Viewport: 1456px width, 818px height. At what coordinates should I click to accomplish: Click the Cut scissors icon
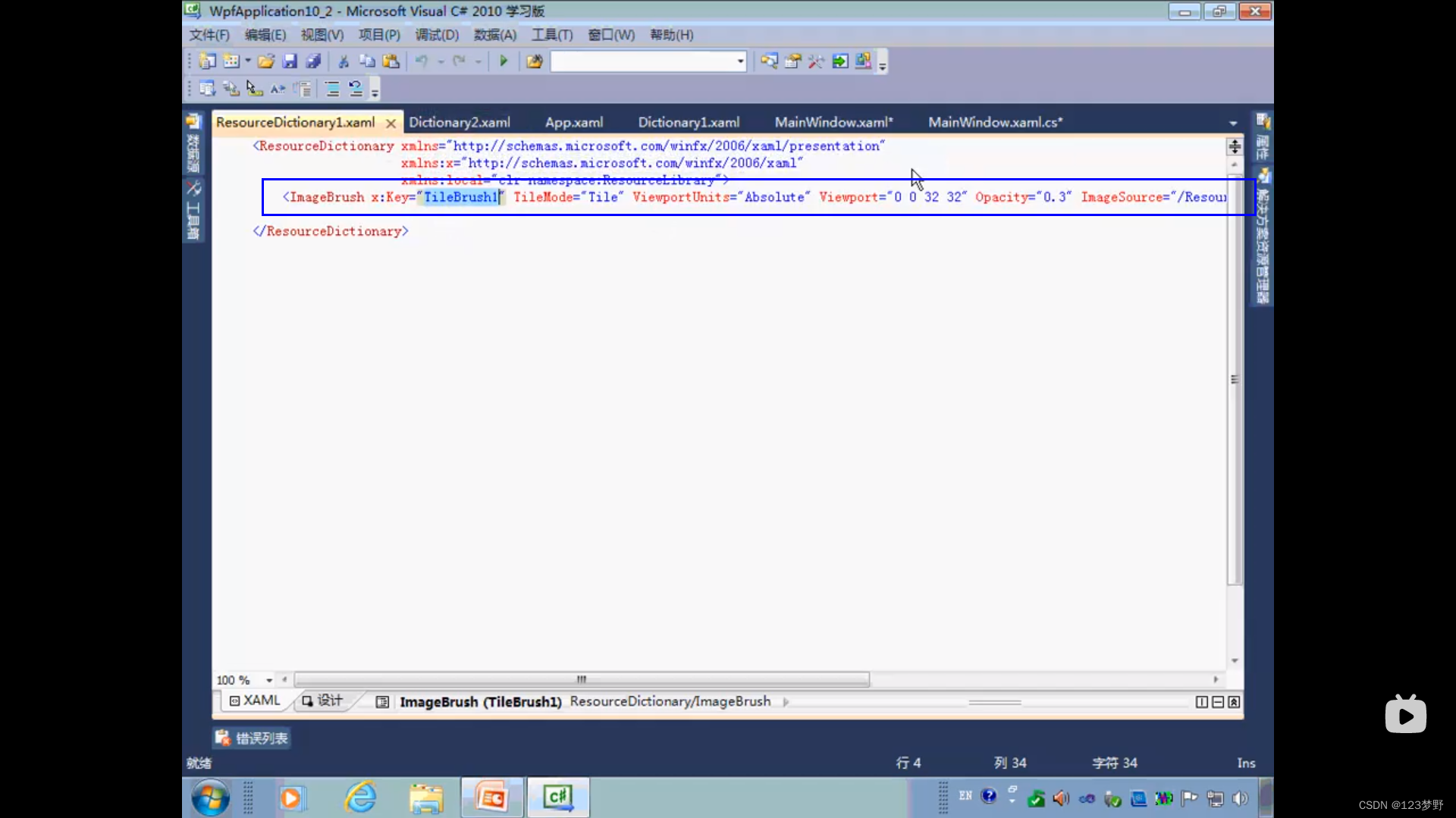click(344, 61)
